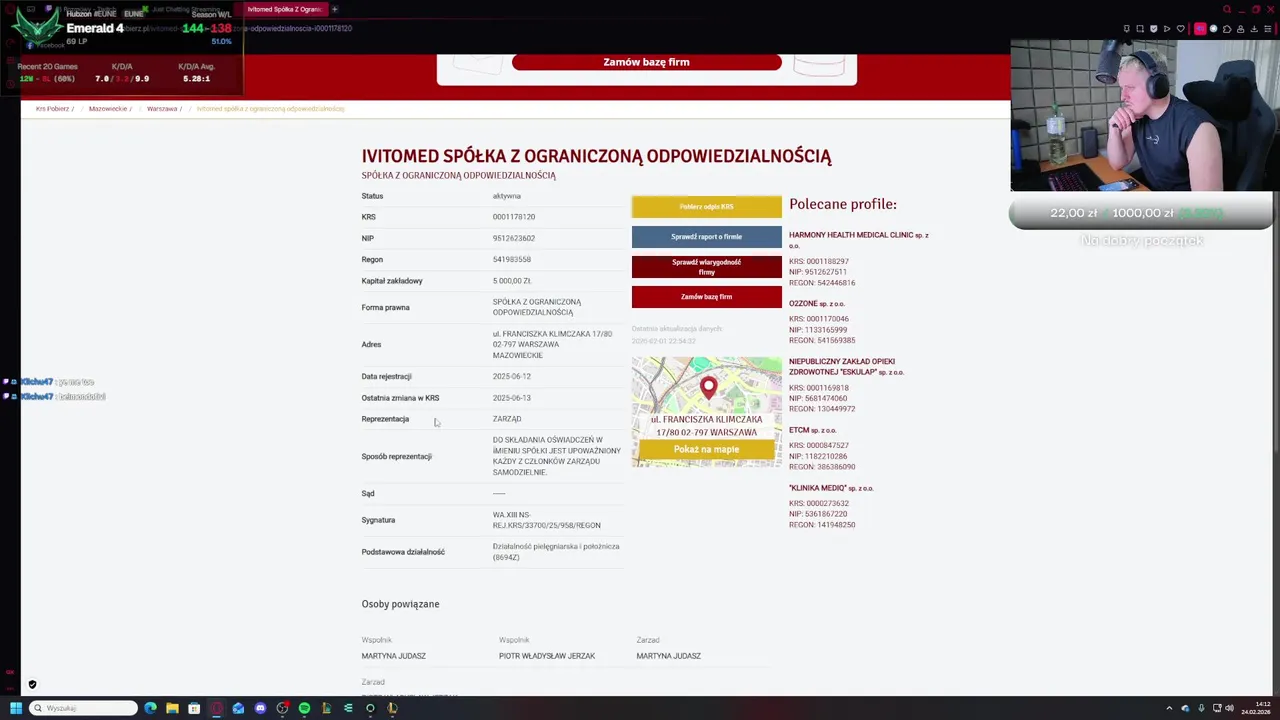The height and width of the screenshot is (720, 1280).
Task: Click Sprawdź raport o firmie button
Action: coord(706,237)
